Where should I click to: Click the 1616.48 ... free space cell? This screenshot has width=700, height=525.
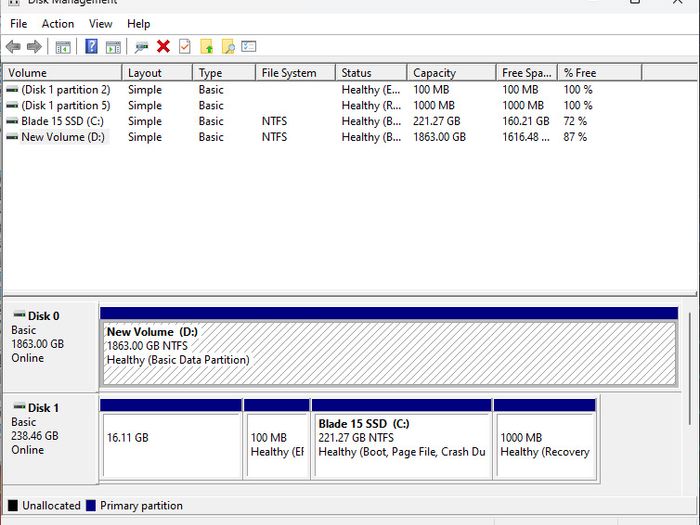(526, 137)
